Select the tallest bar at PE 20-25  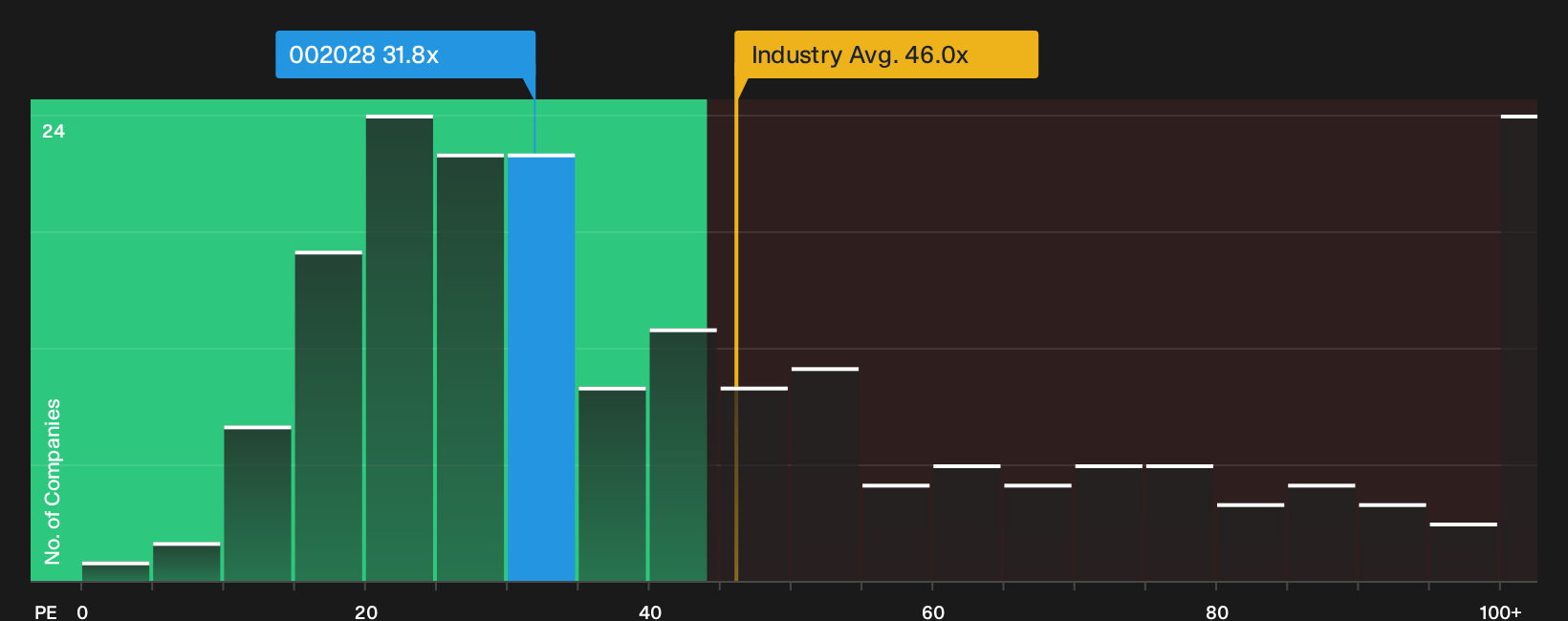click(x=400, y=348)
